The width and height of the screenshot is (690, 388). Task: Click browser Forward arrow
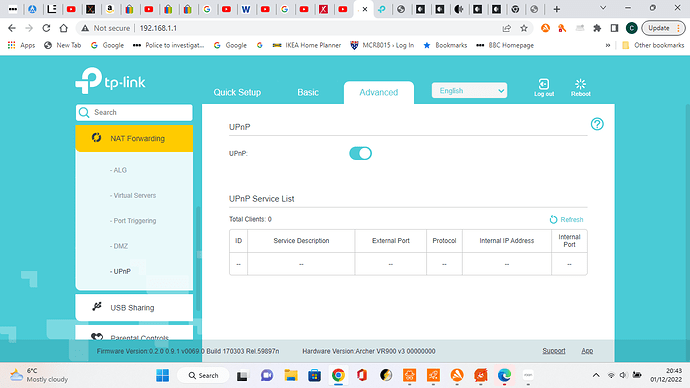(x=29, y=28)
